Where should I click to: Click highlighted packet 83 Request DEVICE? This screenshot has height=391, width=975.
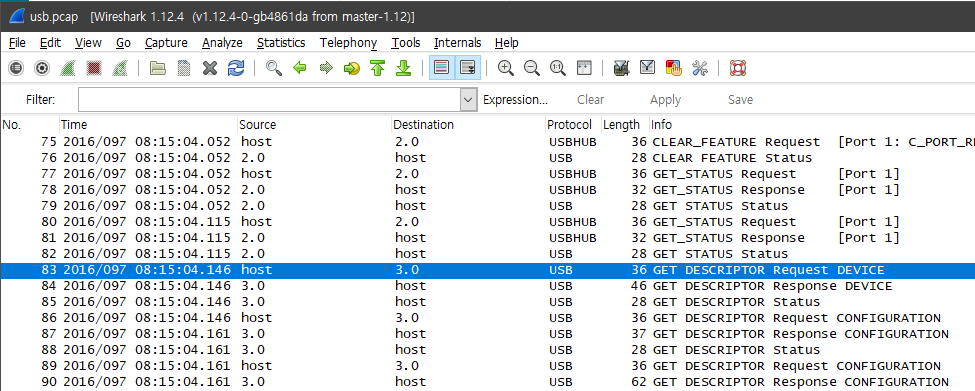(x=488, y=270)
